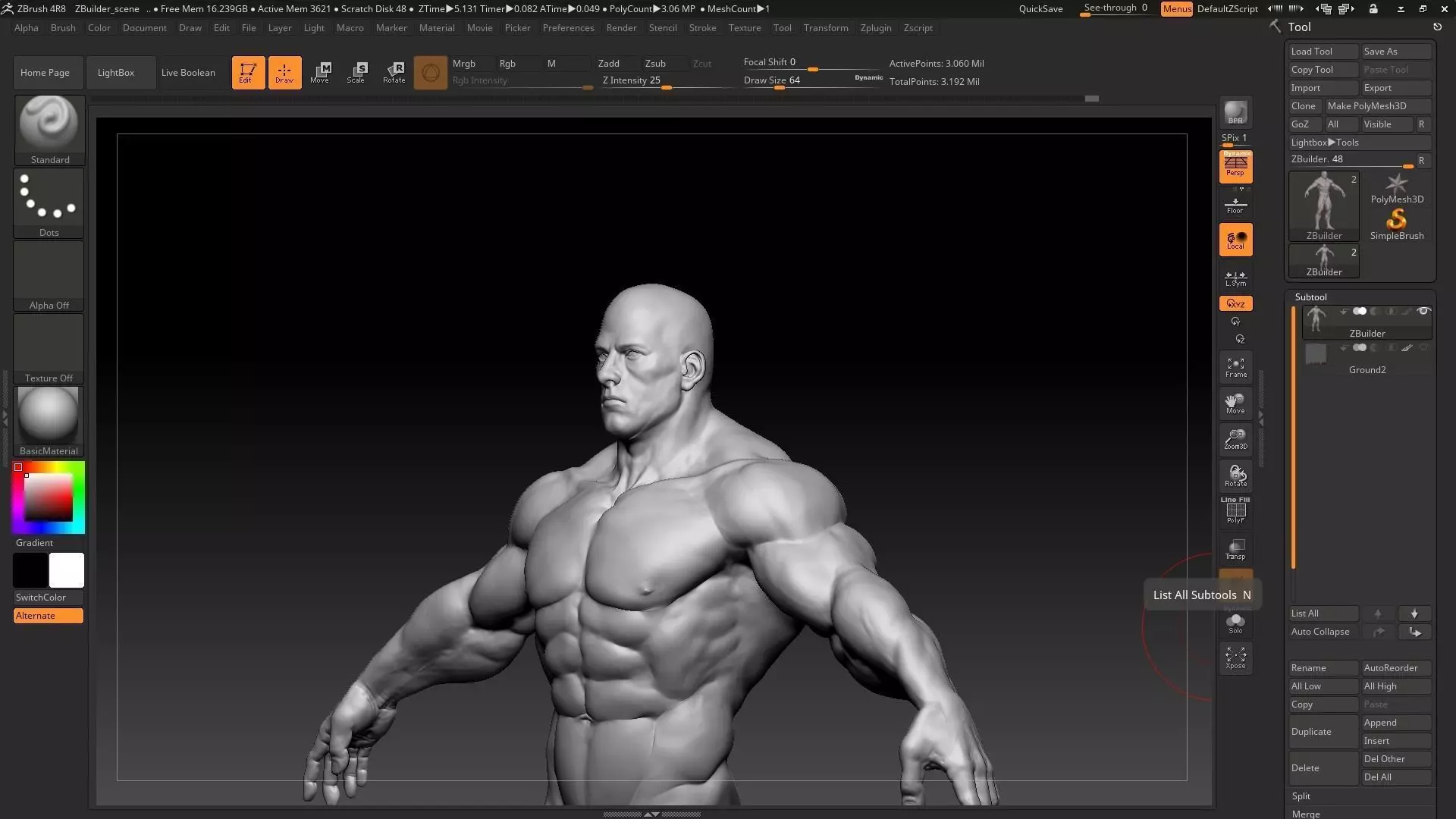
Task: Click the Frame mesh icon
Action: click(1235, 367)
